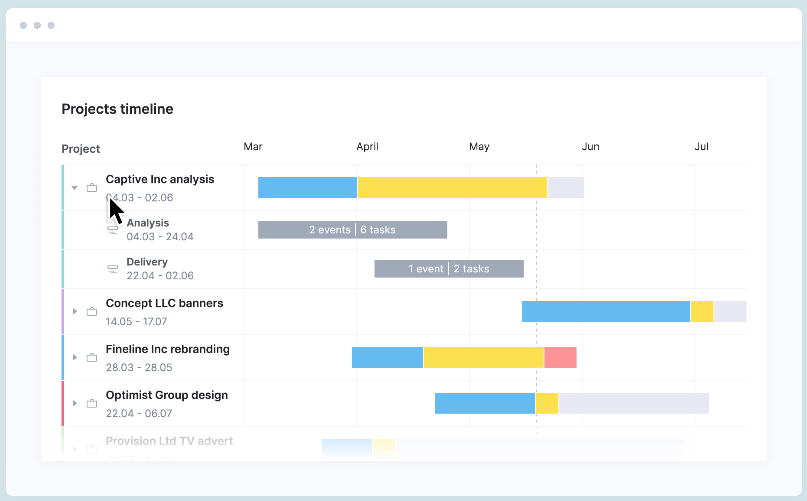The height and width of the screenshot is (501, 807).
Task: Open the Captive Inc analysis project name
Action: pos(160,179)
